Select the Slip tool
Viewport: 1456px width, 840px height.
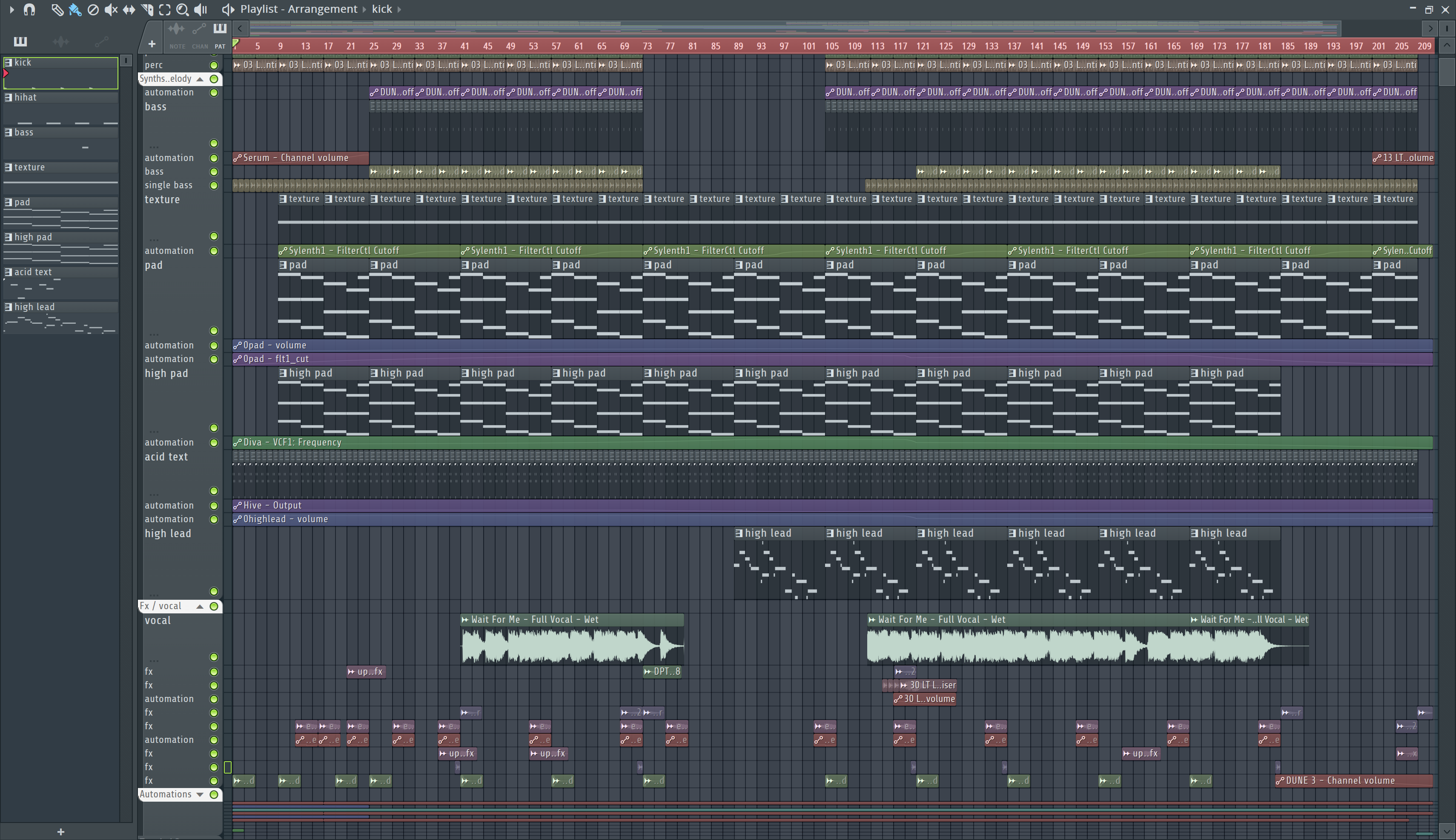coord(129,9)
